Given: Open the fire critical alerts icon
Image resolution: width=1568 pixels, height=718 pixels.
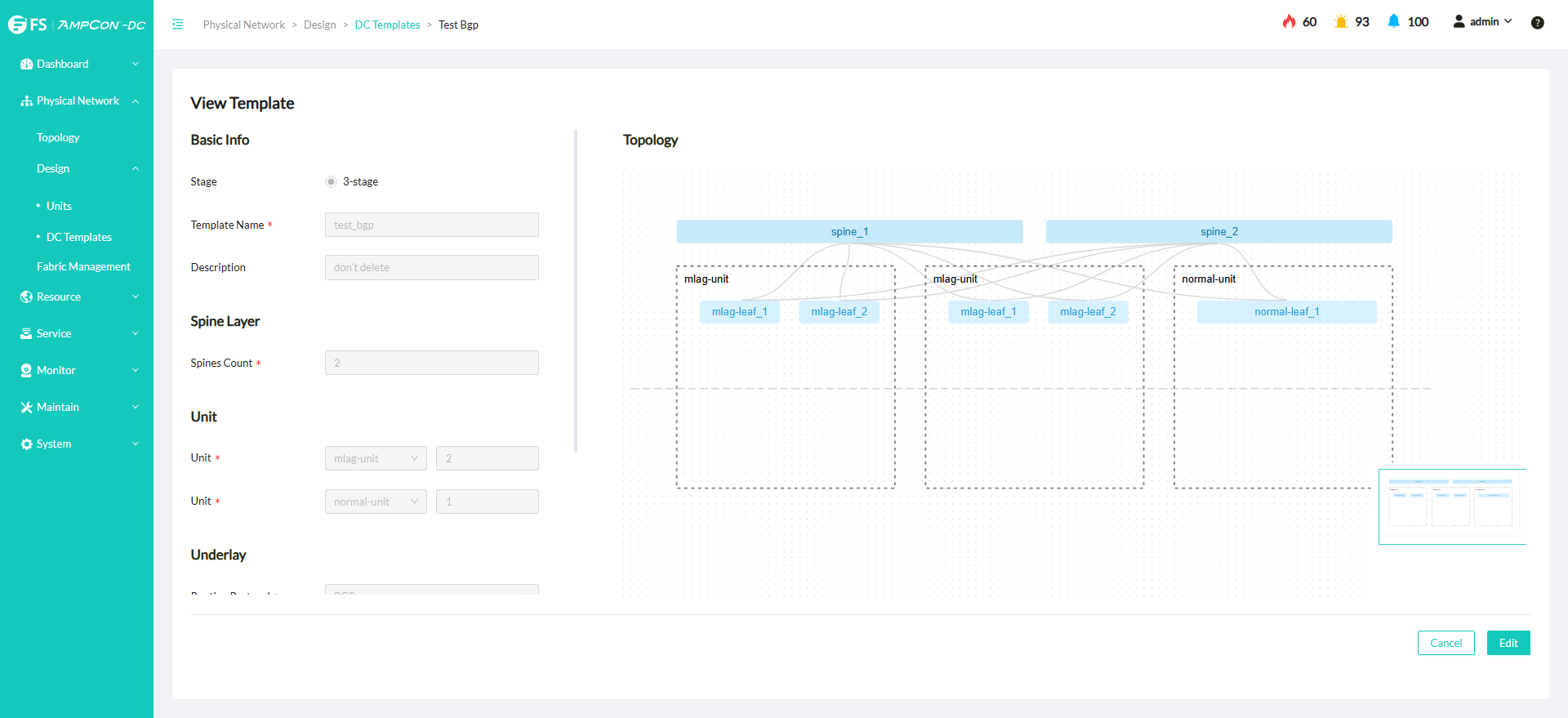Looking at the screenshot, I should click(x=1289, y=22).
